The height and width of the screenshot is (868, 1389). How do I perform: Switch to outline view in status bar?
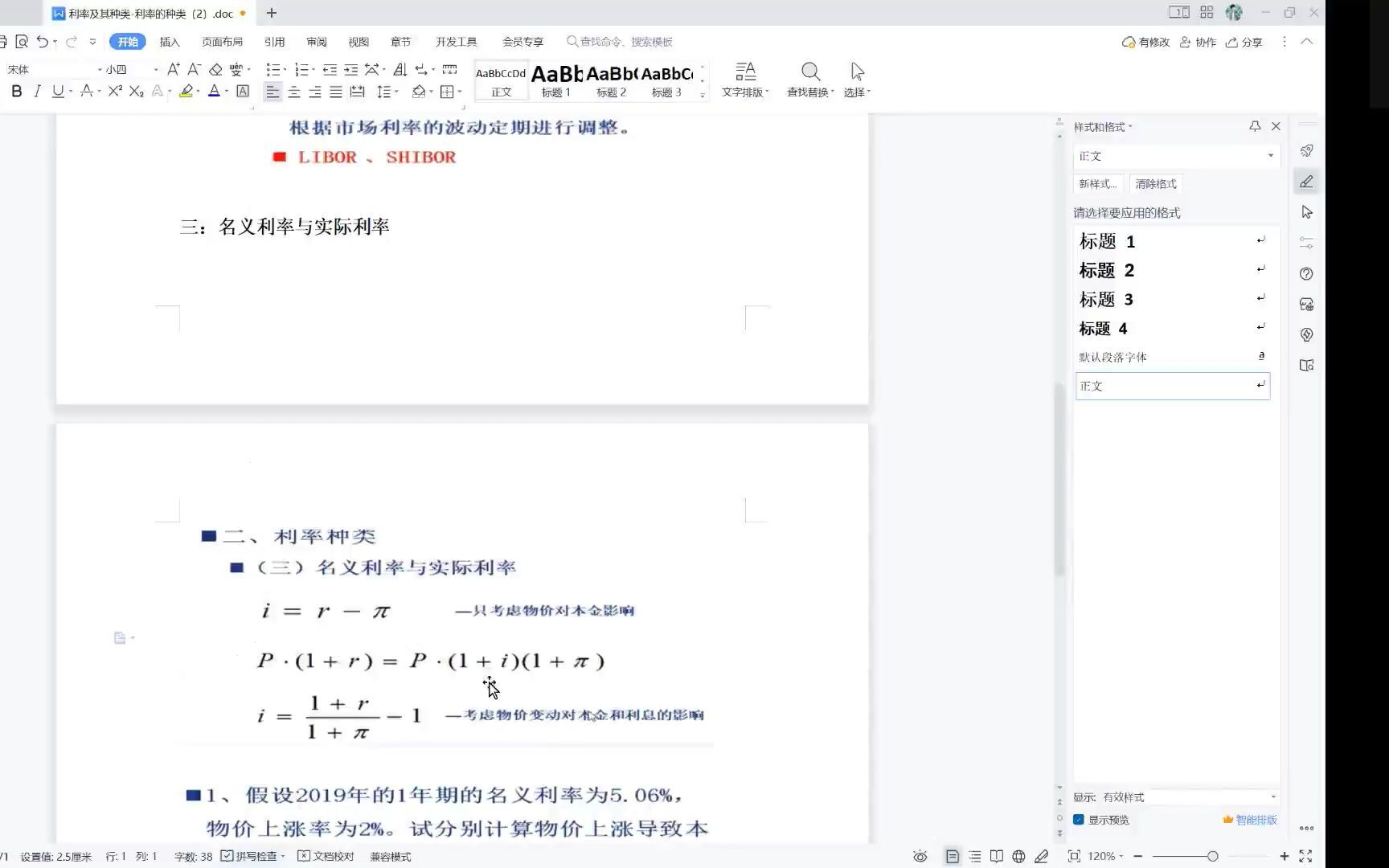(975, 857)
